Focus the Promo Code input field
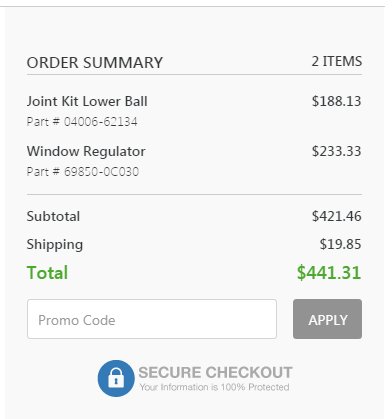 (x=152, y=319)
